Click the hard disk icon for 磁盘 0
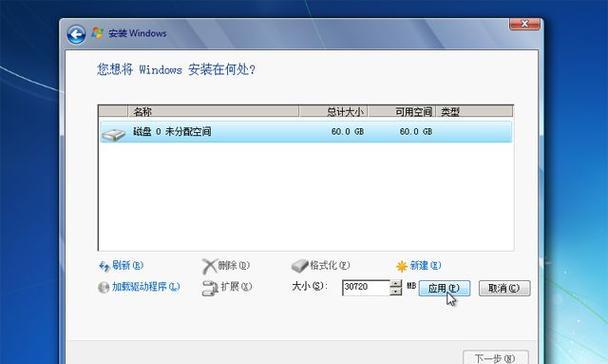Image resolution: width=608 pixels, height=364 pixels. [113, 135]
